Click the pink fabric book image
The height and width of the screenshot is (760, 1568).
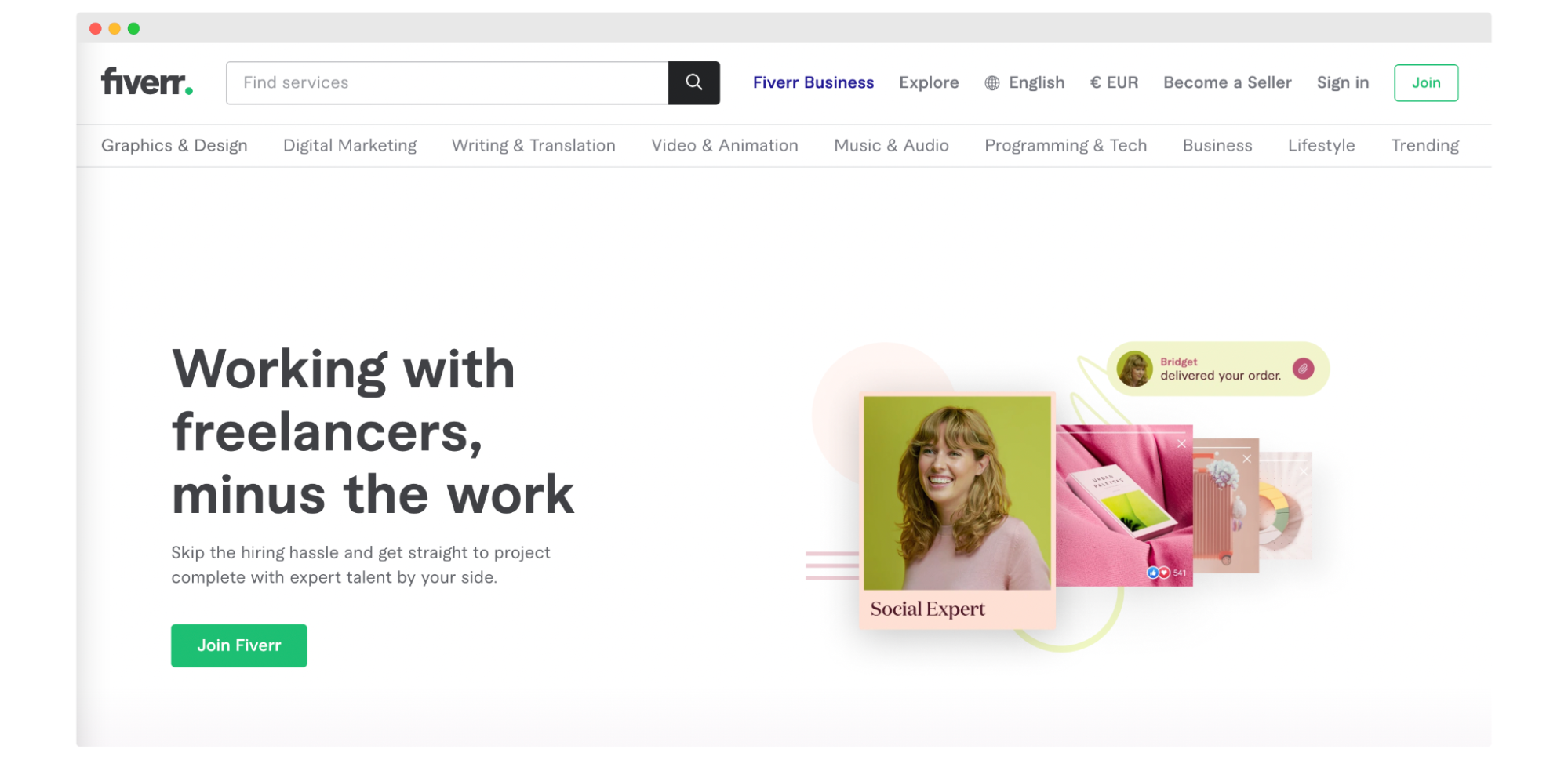pos(1124,506)
